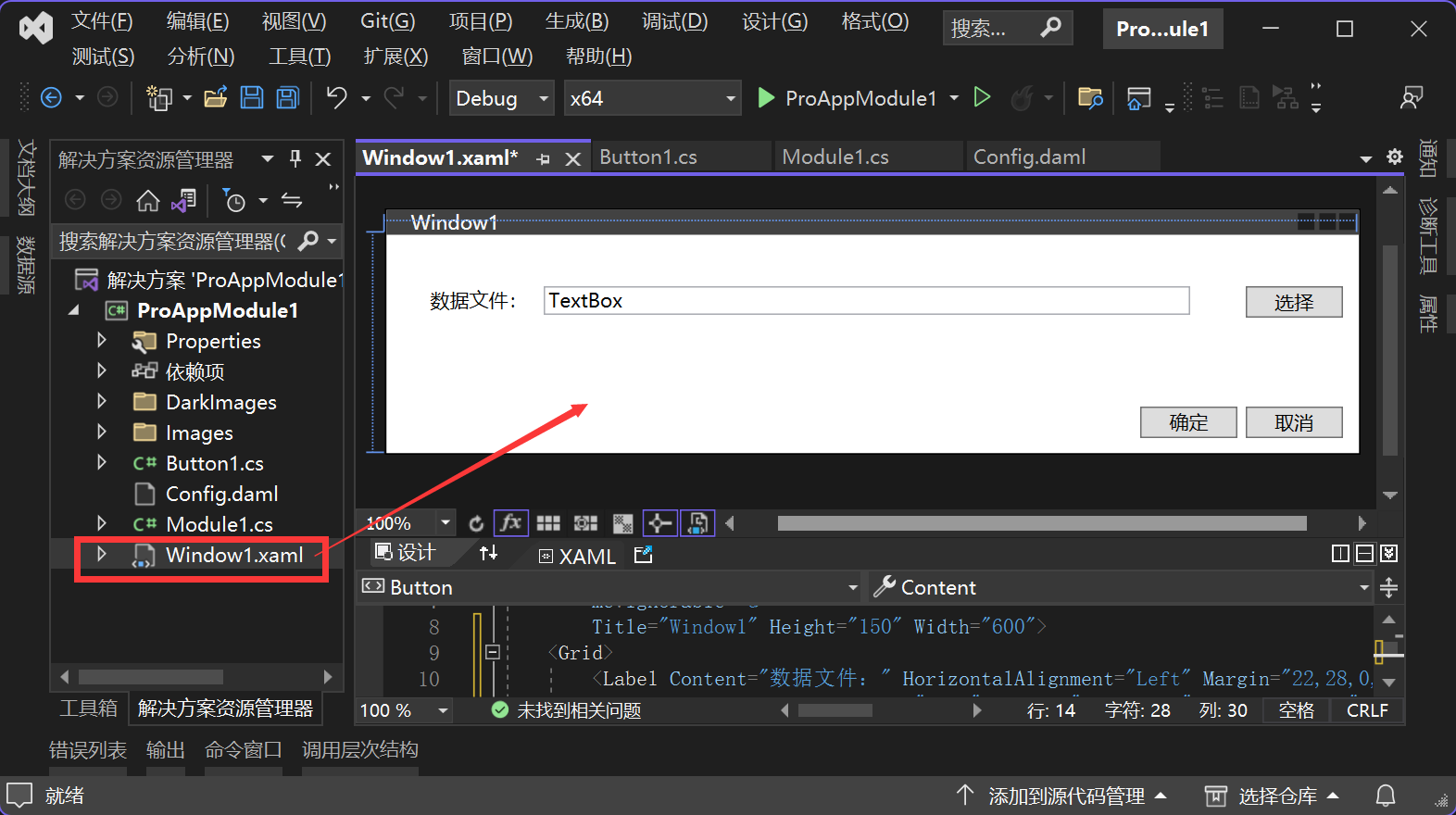Click the Open File folder icon
This screenshot has width=1456, height=815.
(x=216, y=97)
